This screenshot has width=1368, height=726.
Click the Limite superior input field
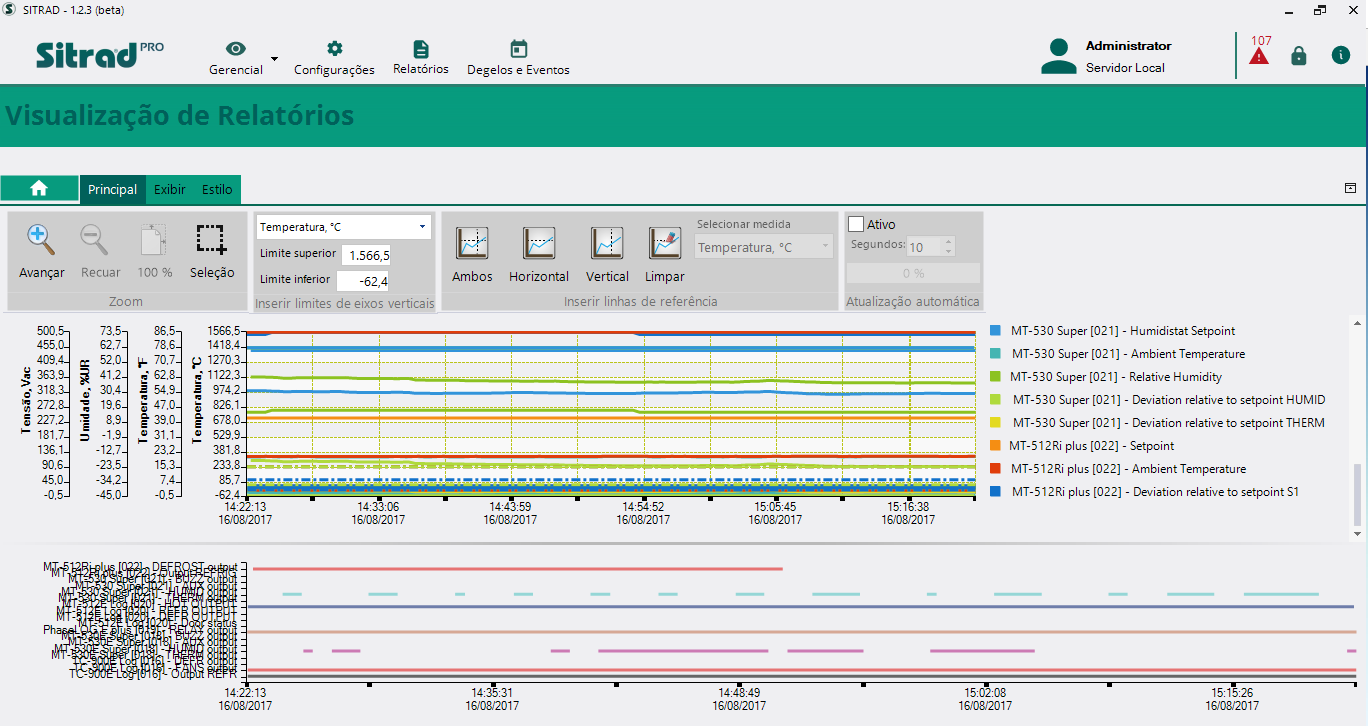(x=366, y=255)
